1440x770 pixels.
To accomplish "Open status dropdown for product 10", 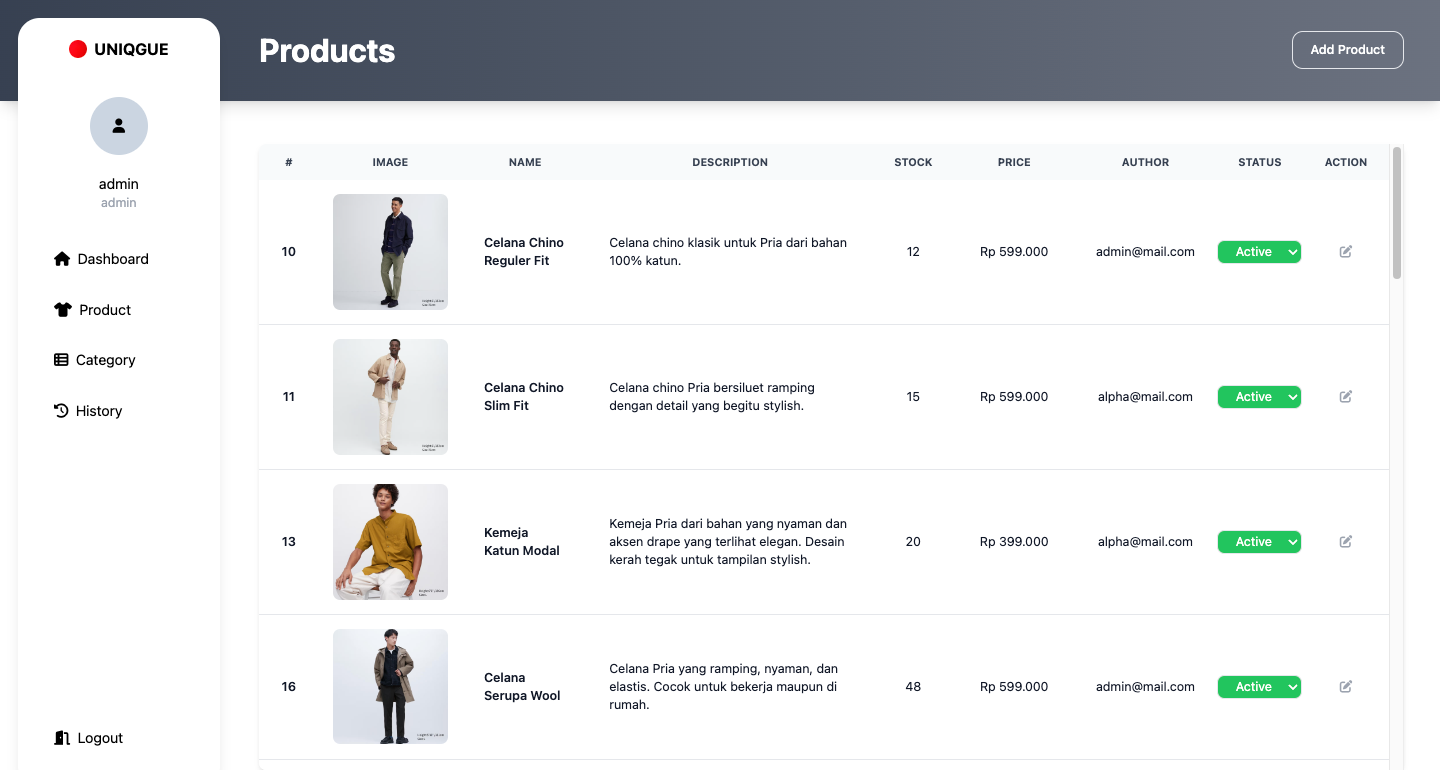I will [1259, 252].
